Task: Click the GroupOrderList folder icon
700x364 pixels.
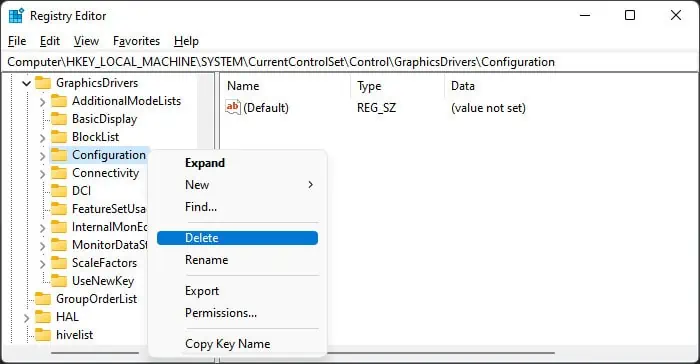Action: pos(43,299)
